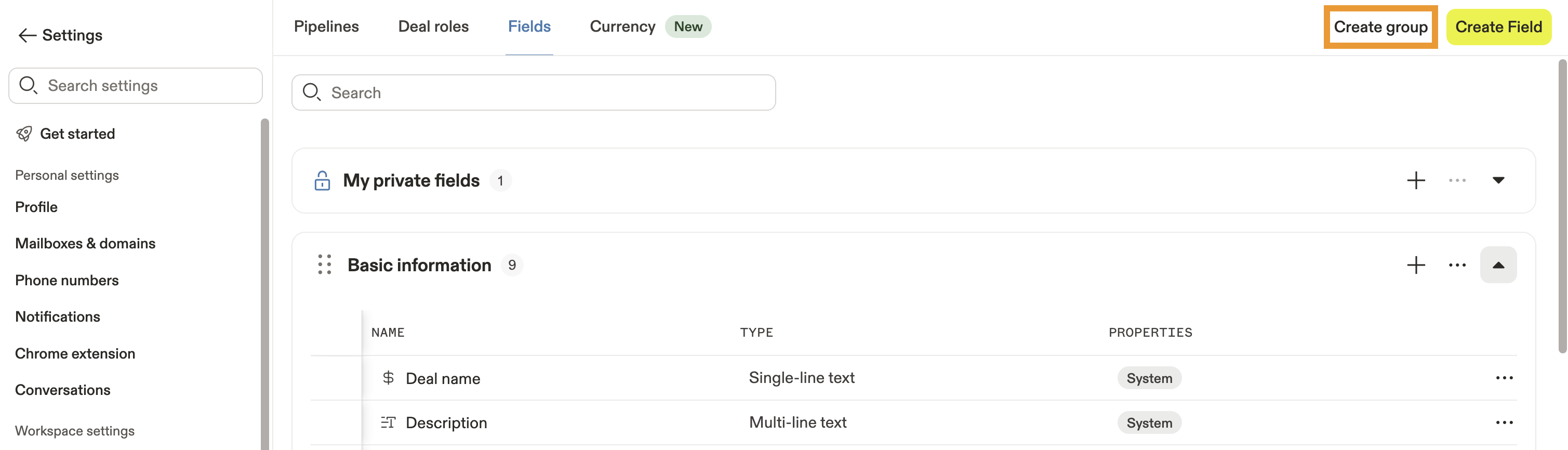This screenshot has width=1568, height=450.
Task: Open more options for Description row
Action: coord(1504,422)
